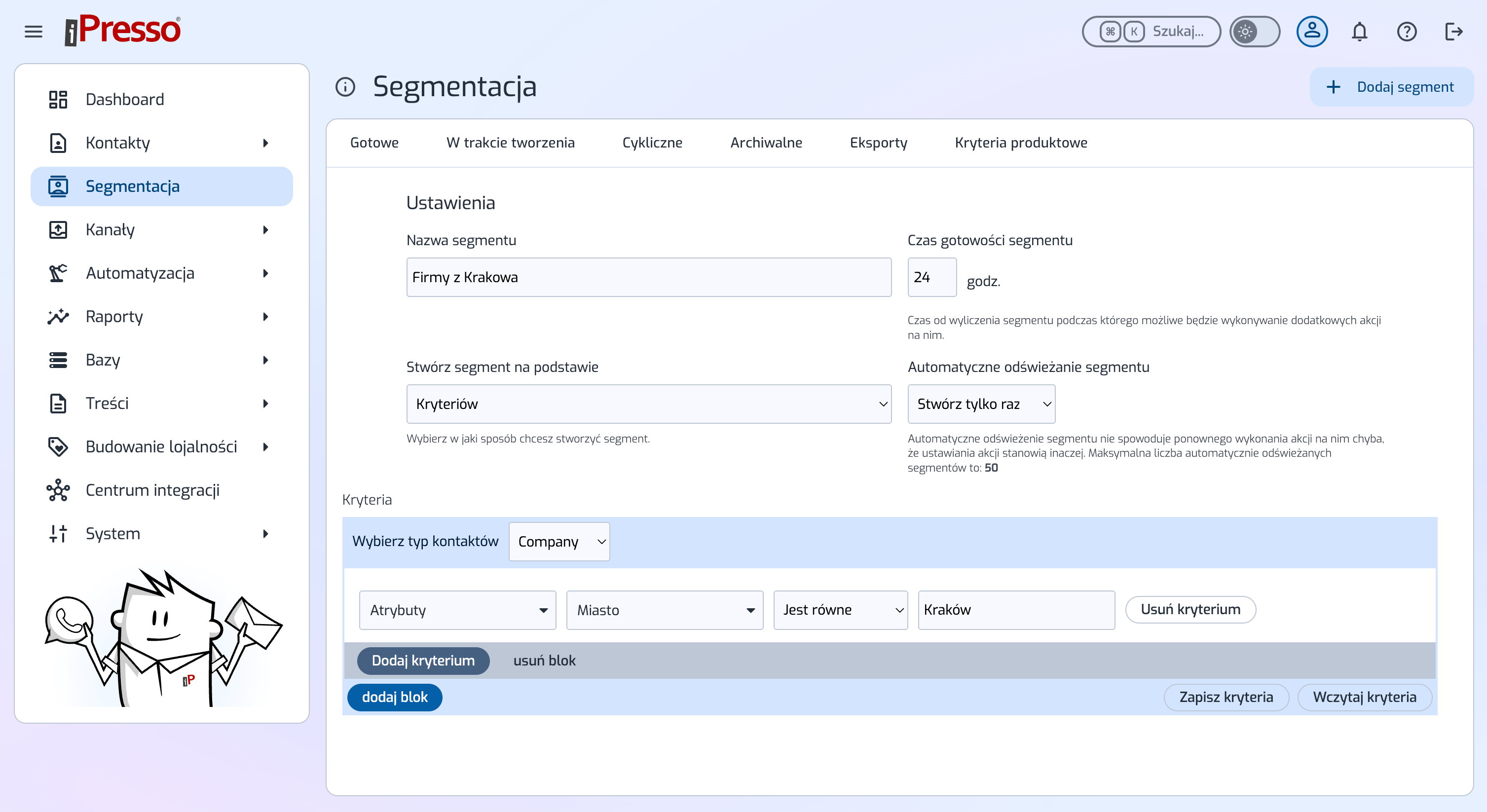
Task: Open Dashboard from sidebar
Action: [x=125, y=99]
